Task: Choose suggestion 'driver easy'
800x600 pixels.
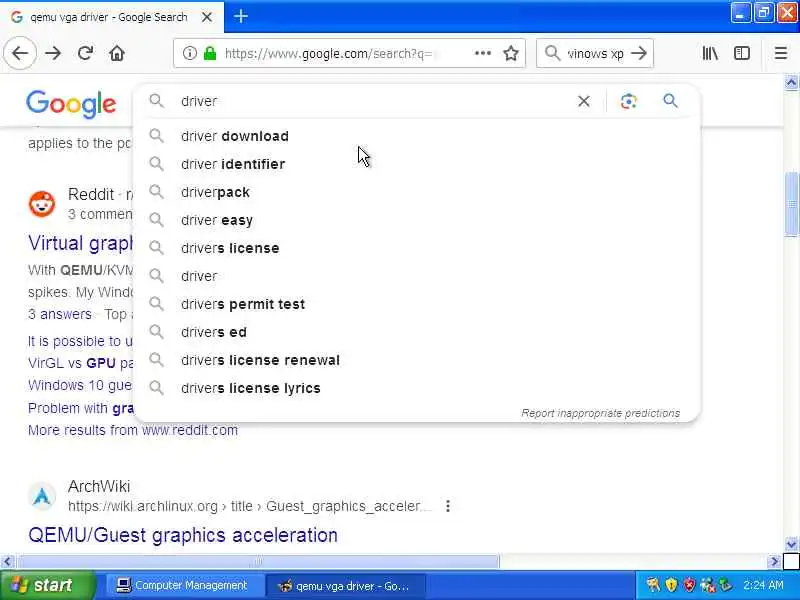Action: [416, 220]
